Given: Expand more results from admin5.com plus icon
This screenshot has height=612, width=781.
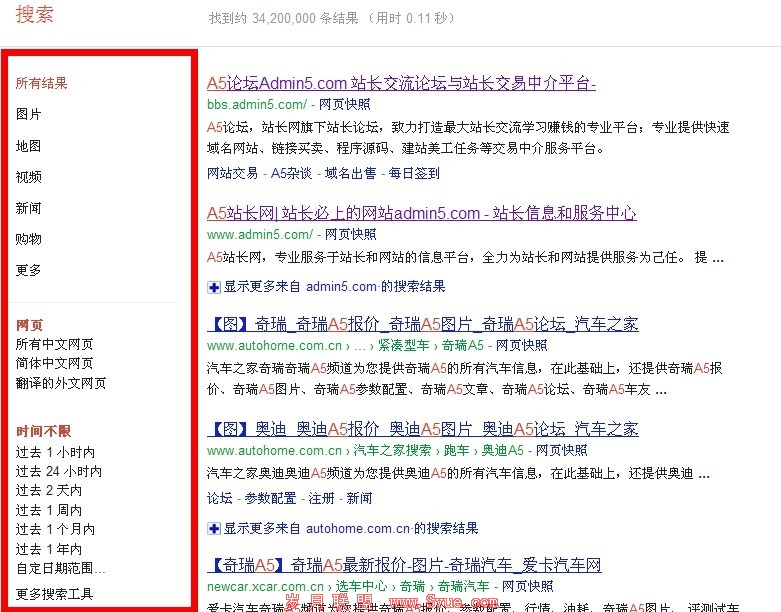Looking at the screenshot, I should pyautogui.click(x=214, y=287).
